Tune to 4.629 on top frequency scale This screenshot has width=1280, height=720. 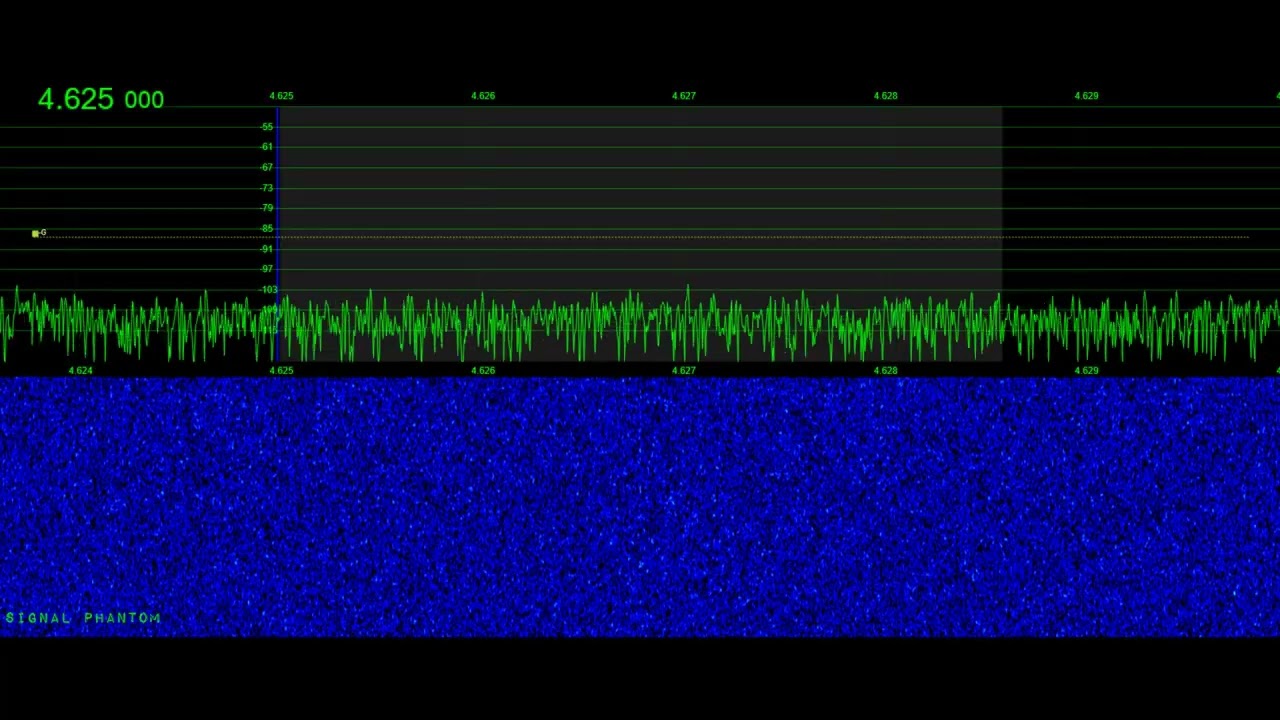pos(1087,96)
